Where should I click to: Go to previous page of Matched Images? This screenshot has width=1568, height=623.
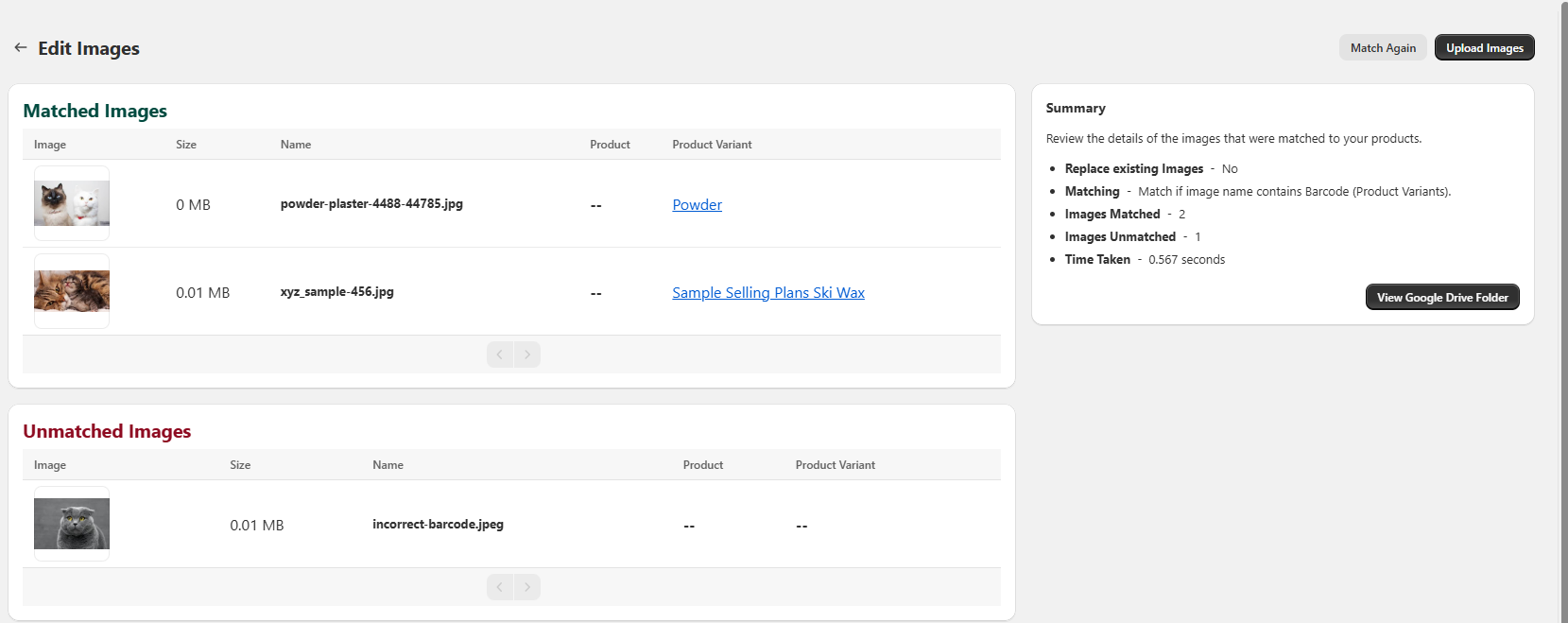point(500,355)
